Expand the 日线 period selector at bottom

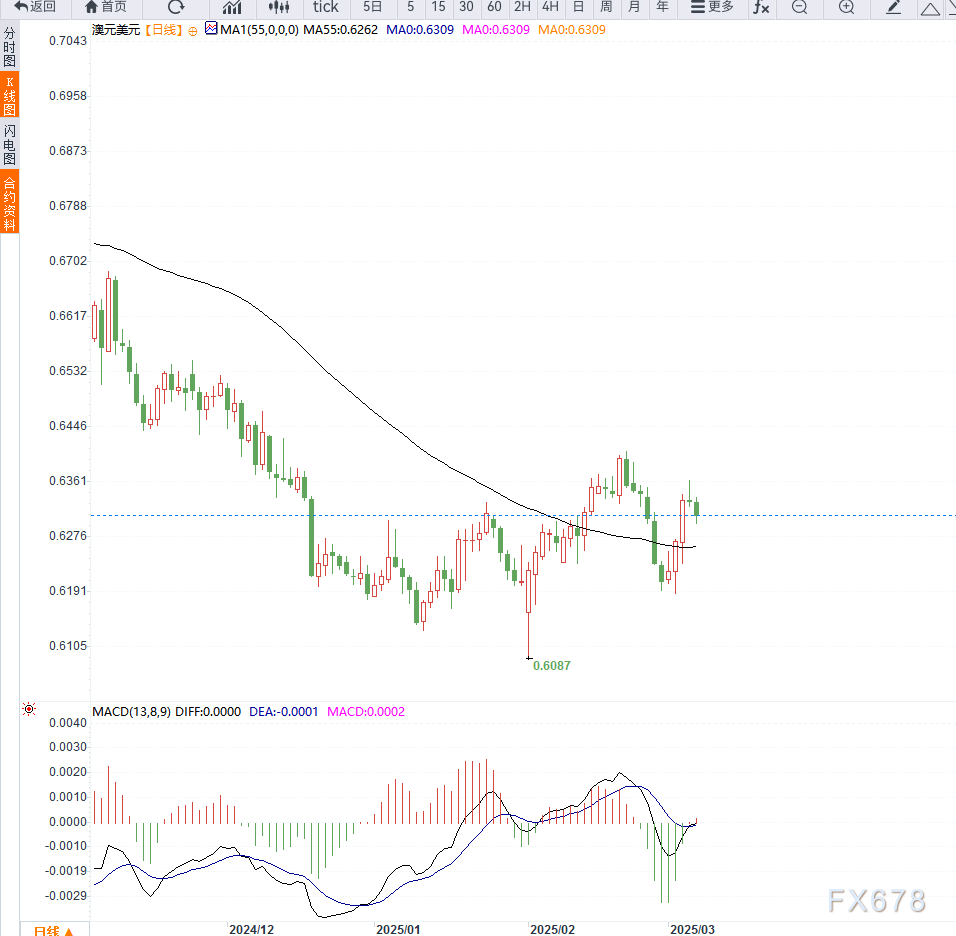(54, 930)
